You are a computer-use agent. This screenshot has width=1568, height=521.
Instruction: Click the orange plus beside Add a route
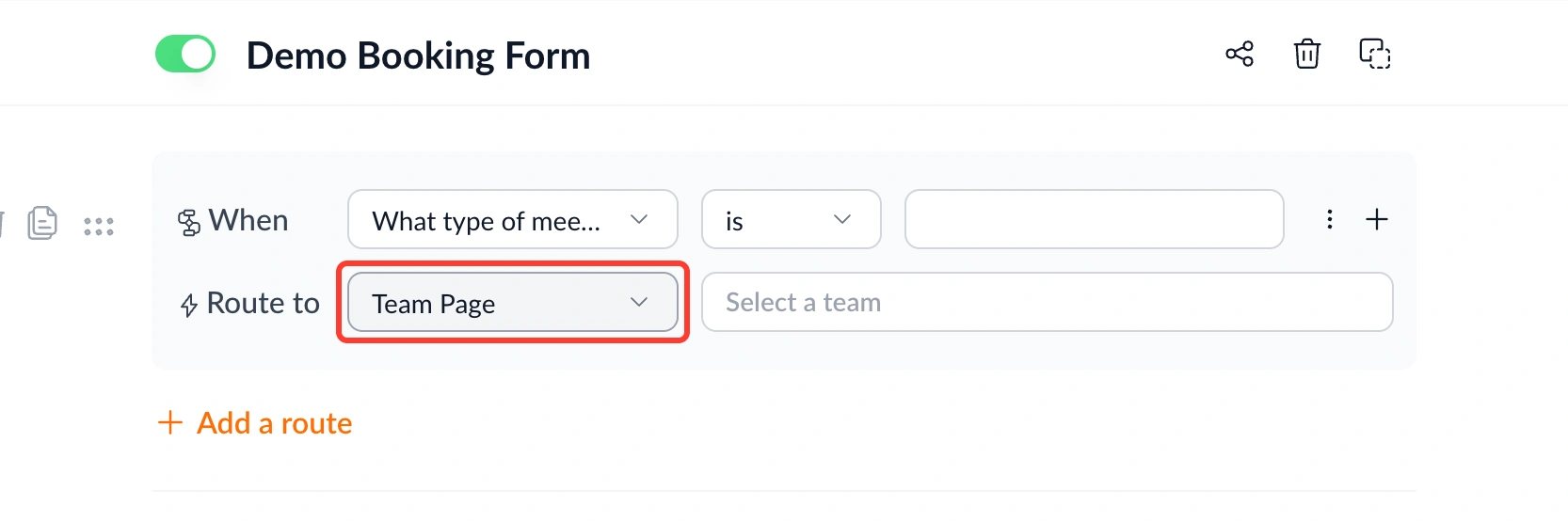(170, 422)
